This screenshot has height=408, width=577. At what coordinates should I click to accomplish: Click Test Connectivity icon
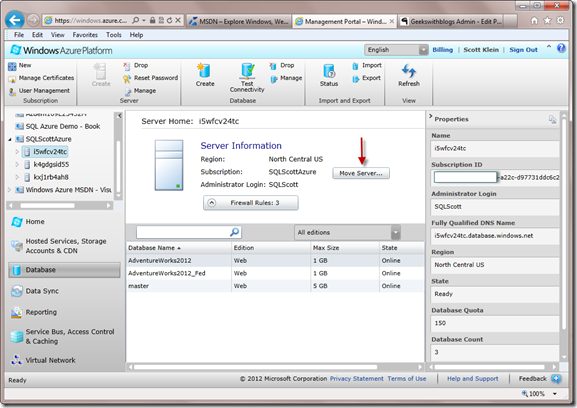point(247,71)
